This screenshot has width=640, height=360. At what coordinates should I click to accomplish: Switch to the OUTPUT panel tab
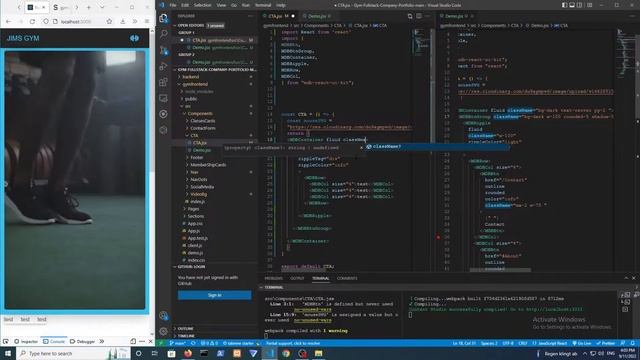point(297,278)
